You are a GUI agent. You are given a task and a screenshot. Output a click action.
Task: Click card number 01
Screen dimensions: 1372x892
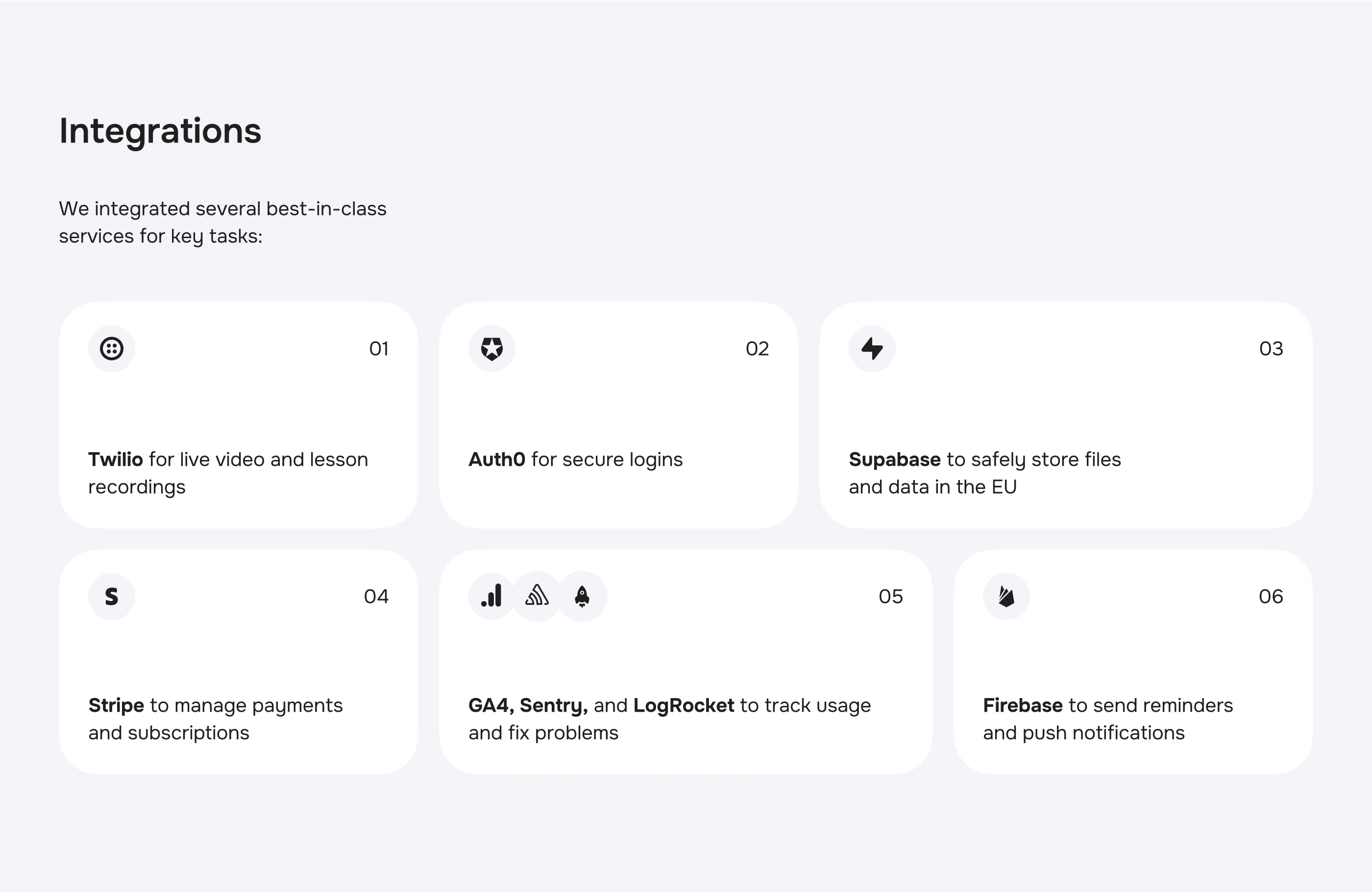point(379,349)
